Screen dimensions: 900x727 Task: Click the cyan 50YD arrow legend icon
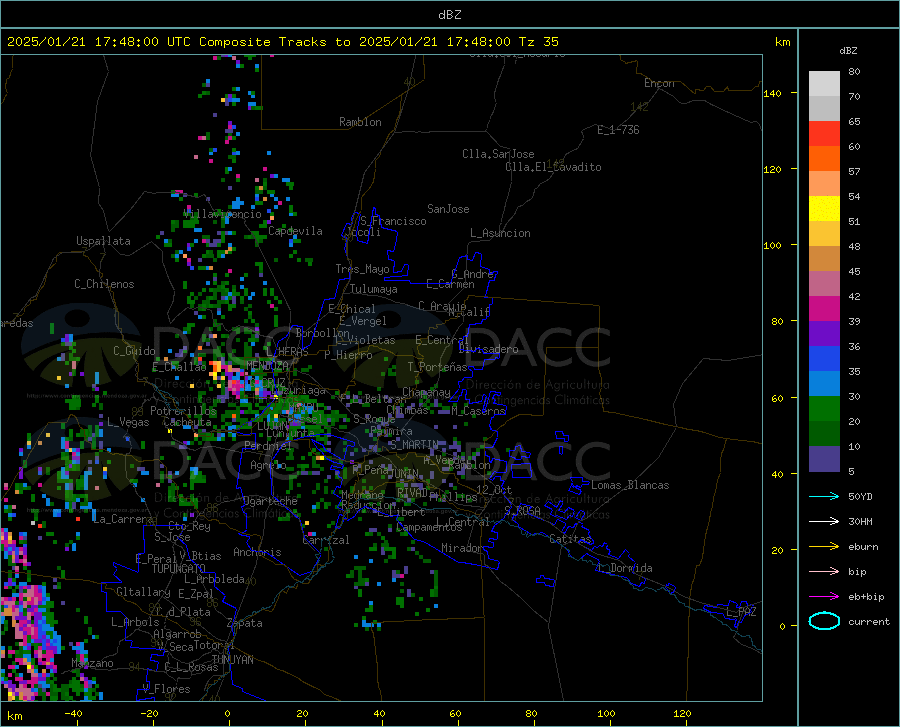pyautogui.click(x=824, y=496)
